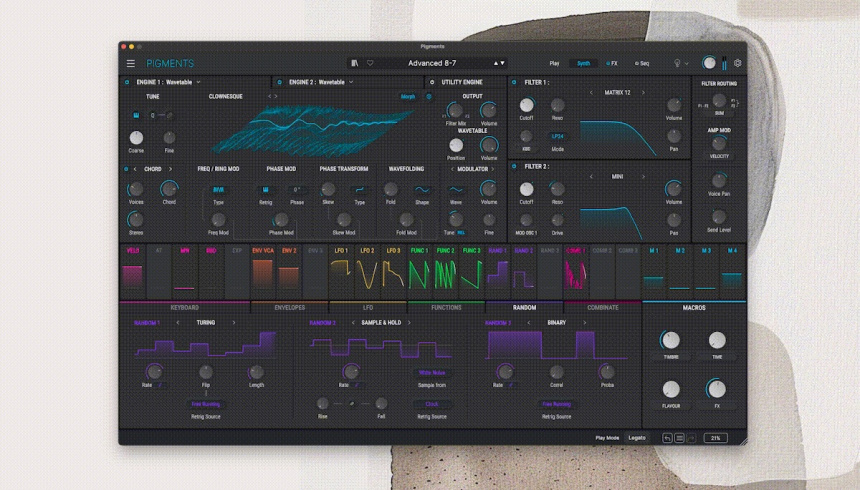The image size is (860, 490).
Task: Select the FUNC 2 modulation slot
Action: (445, 271)
